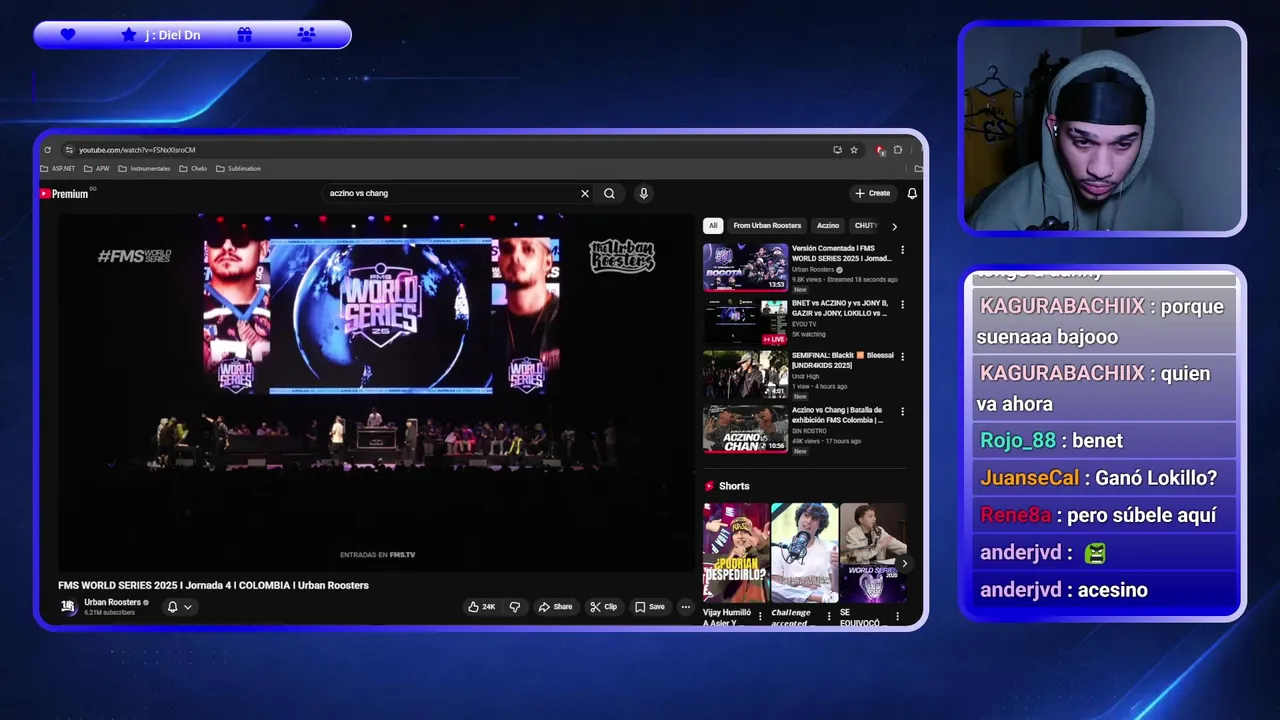Screen dimensions: 1280x720
Task: Select the 'From Urban Roosters' chip
Action: click(767, 226)
